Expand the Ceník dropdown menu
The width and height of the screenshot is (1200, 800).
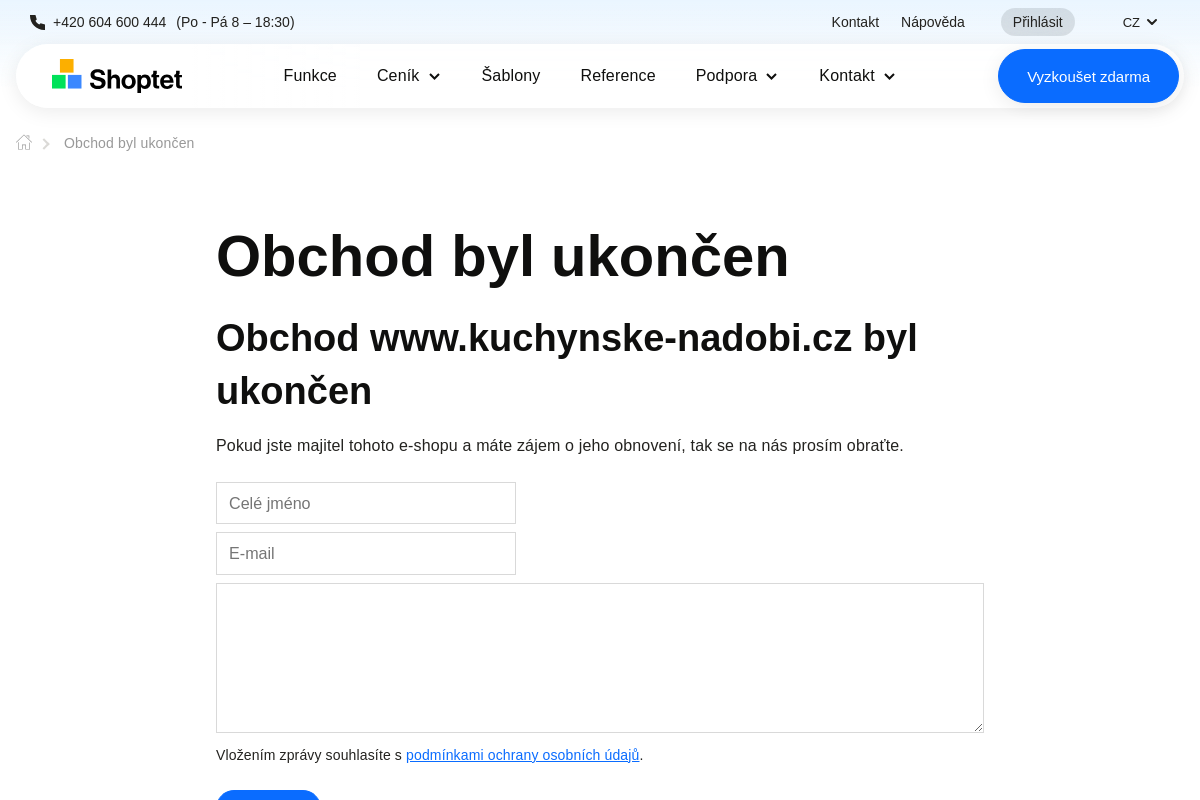coord(407,75)
